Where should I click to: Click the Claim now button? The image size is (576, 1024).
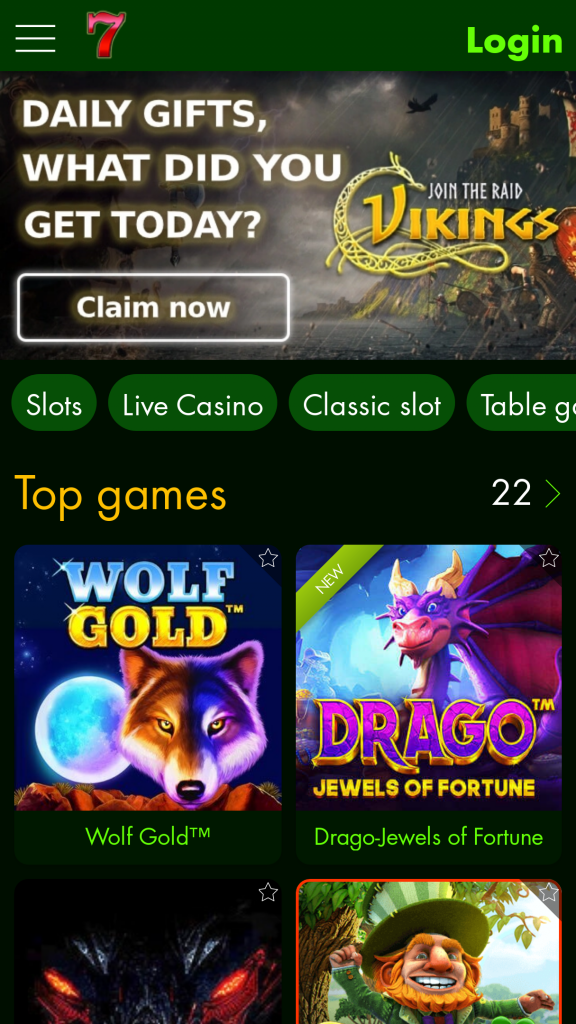153,307
